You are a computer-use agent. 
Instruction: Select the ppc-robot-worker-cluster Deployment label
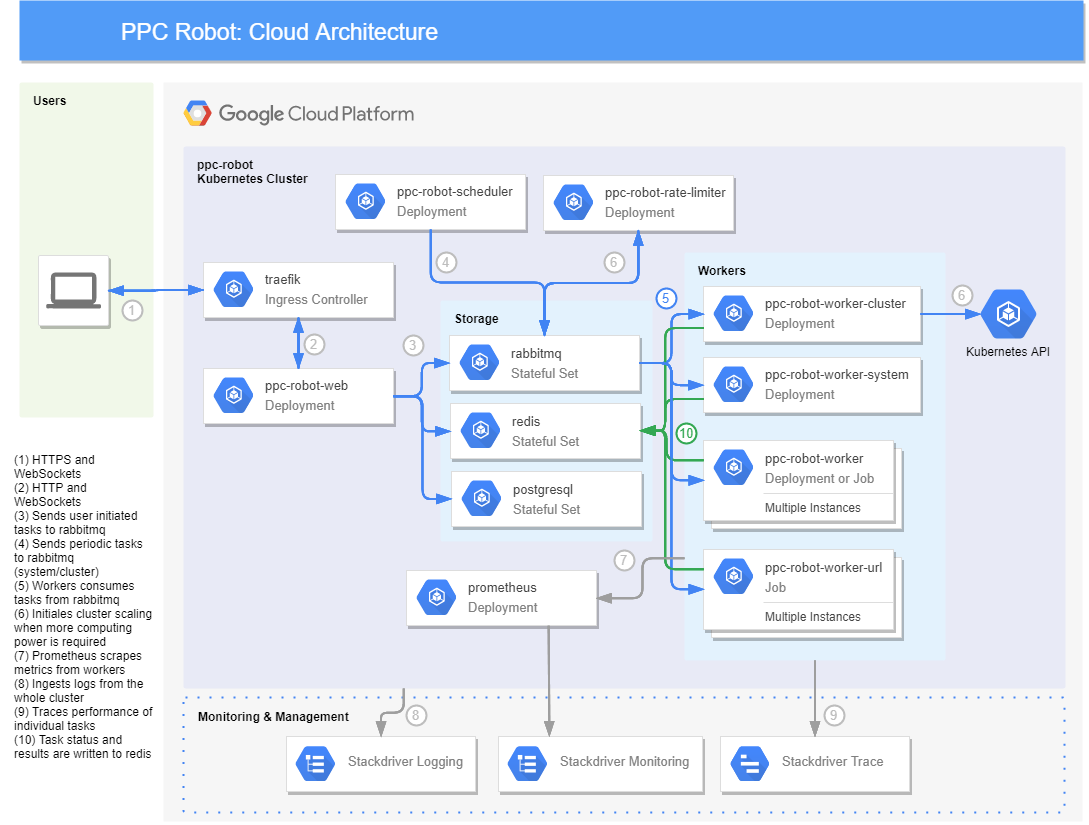click(836, 313)
